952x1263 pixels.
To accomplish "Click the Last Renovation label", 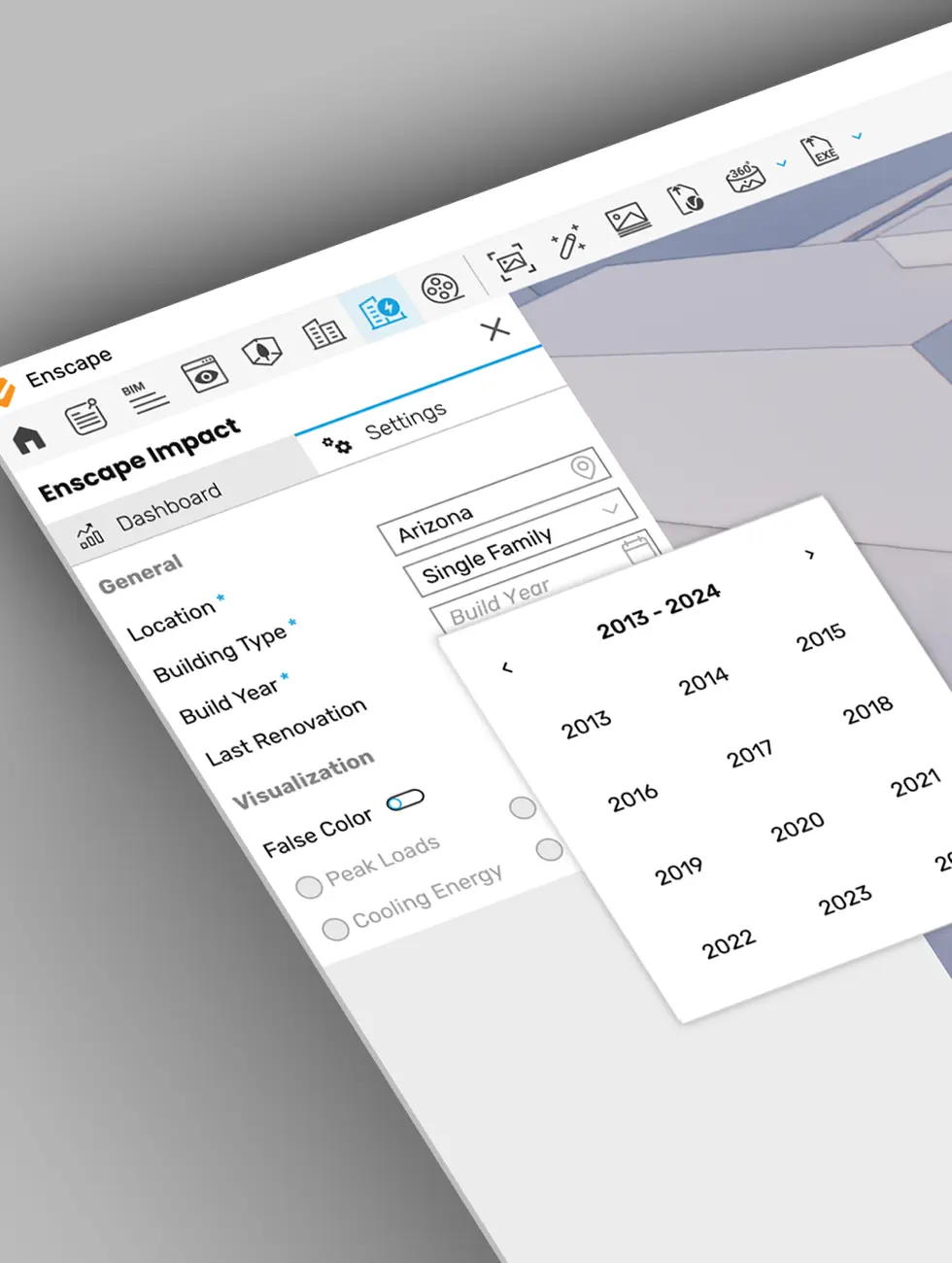I will [287, 731].
